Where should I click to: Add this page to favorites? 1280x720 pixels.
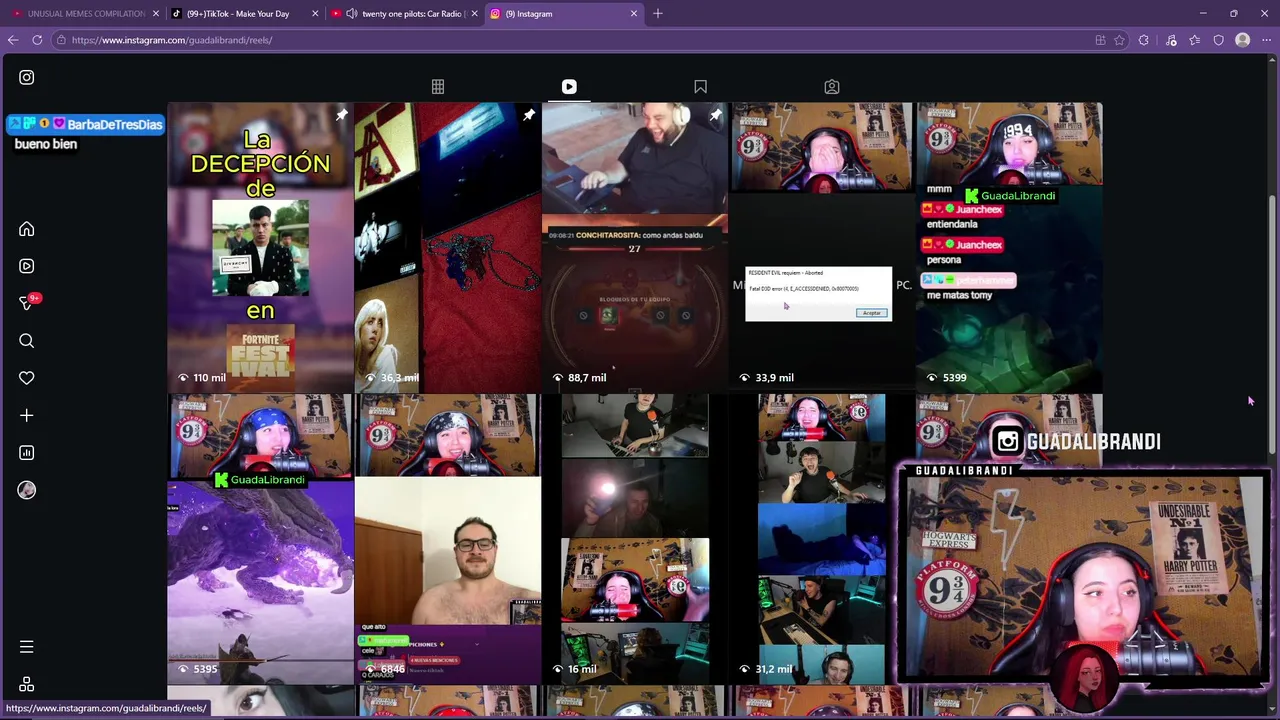click(x=1119, y=40)
